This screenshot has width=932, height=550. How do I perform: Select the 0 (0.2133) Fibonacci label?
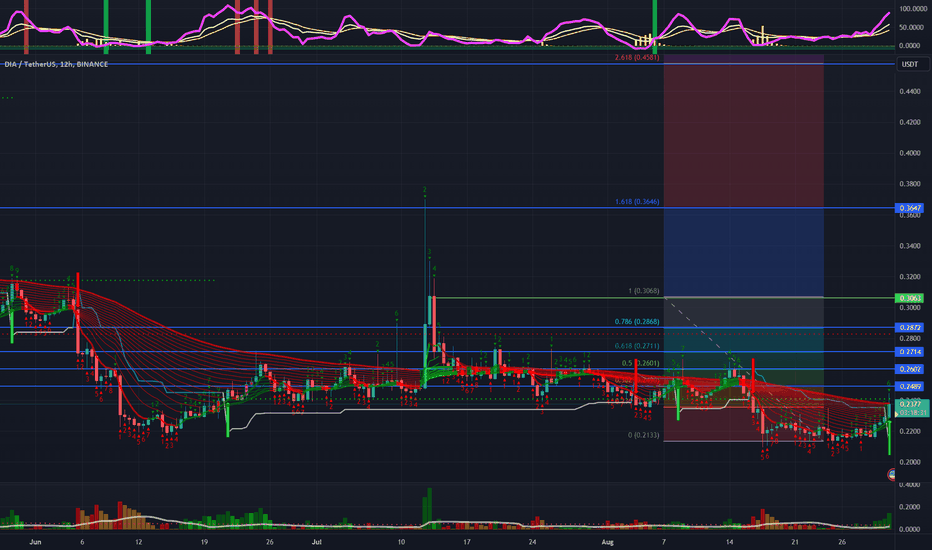(643, 435)
